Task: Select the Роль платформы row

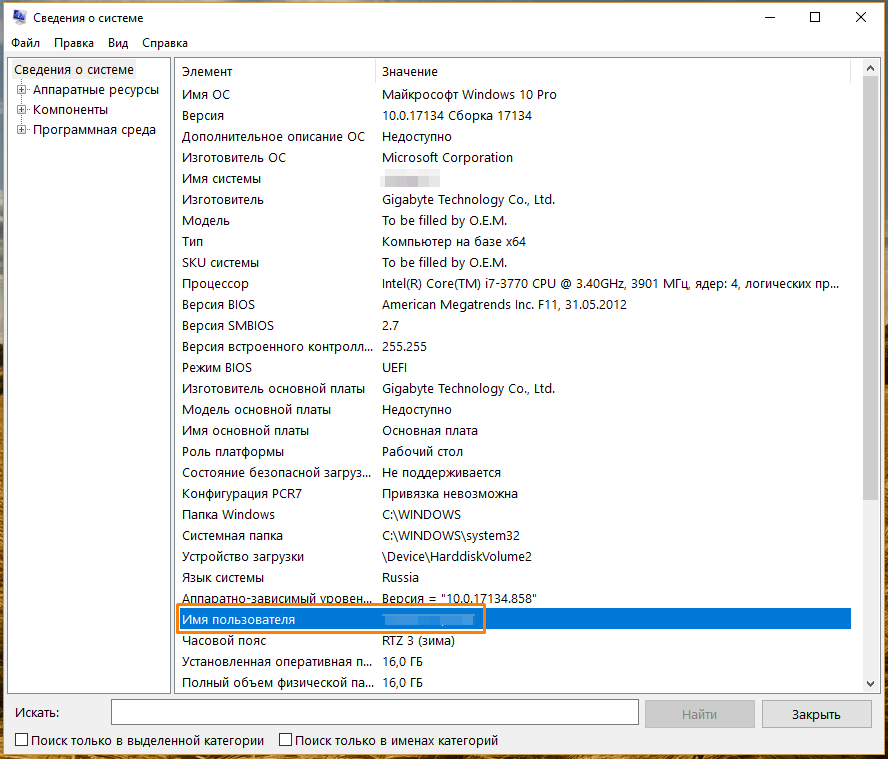Action: click(x=514, y=451)
